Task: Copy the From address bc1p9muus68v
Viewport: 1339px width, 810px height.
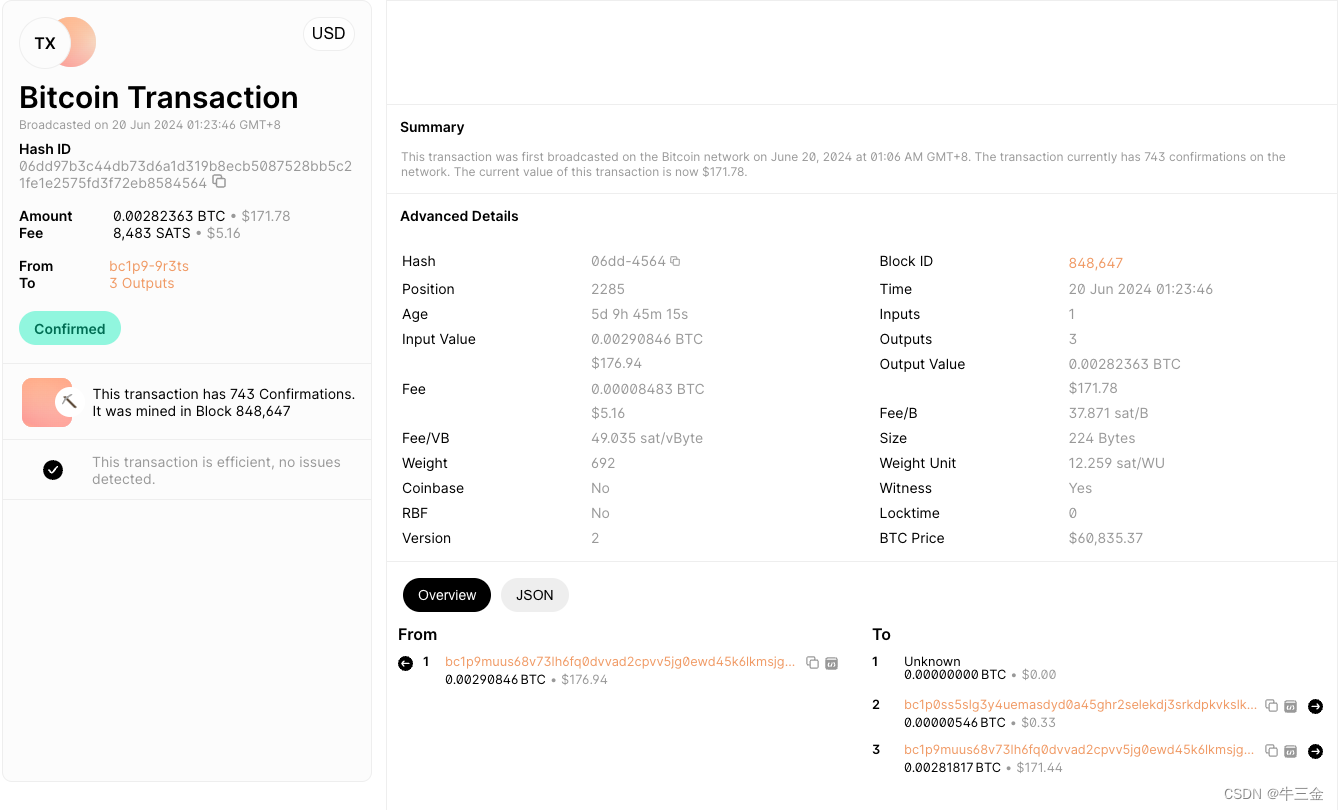Action: pos(812,663)
